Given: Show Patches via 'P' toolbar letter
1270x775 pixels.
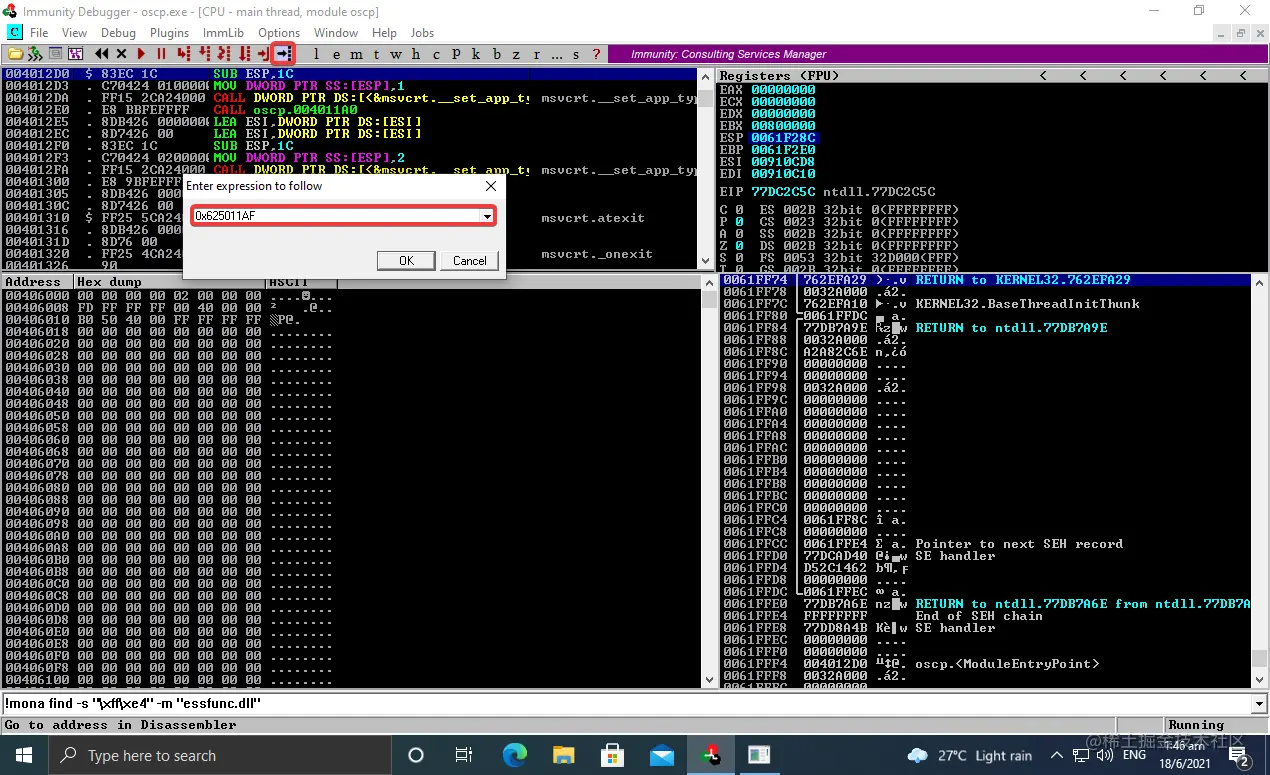Looking at the screenshot, I should click(456, 54).
